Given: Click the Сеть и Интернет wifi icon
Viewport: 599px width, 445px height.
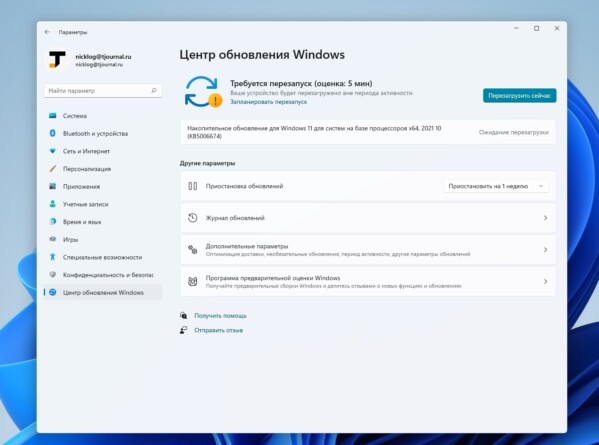Looking at the screenshot, I should (x=53, y=151).
